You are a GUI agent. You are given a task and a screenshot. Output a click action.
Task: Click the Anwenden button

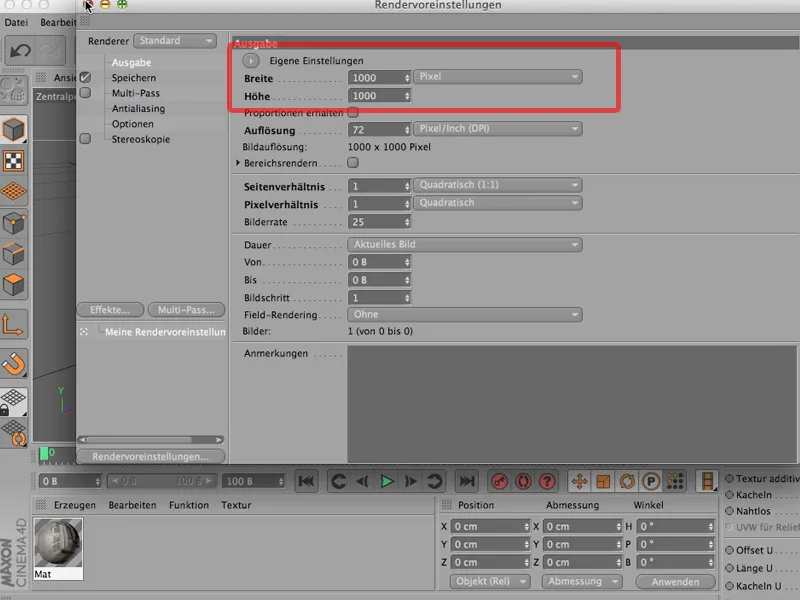pos(675,582)
